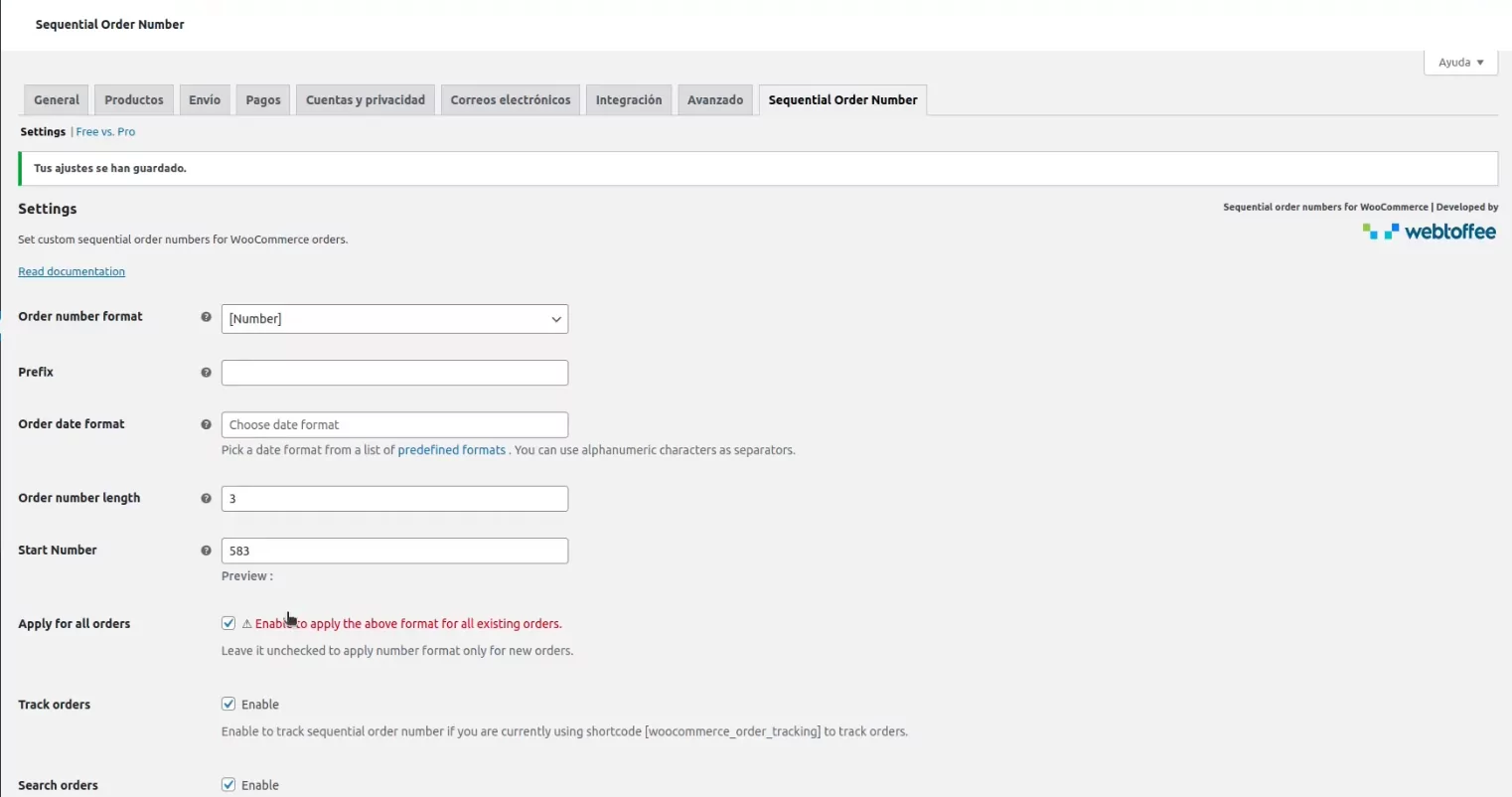Go to Correos electrónicos tab
This screenshot has width=1512, height=797.
coord(511,100)
